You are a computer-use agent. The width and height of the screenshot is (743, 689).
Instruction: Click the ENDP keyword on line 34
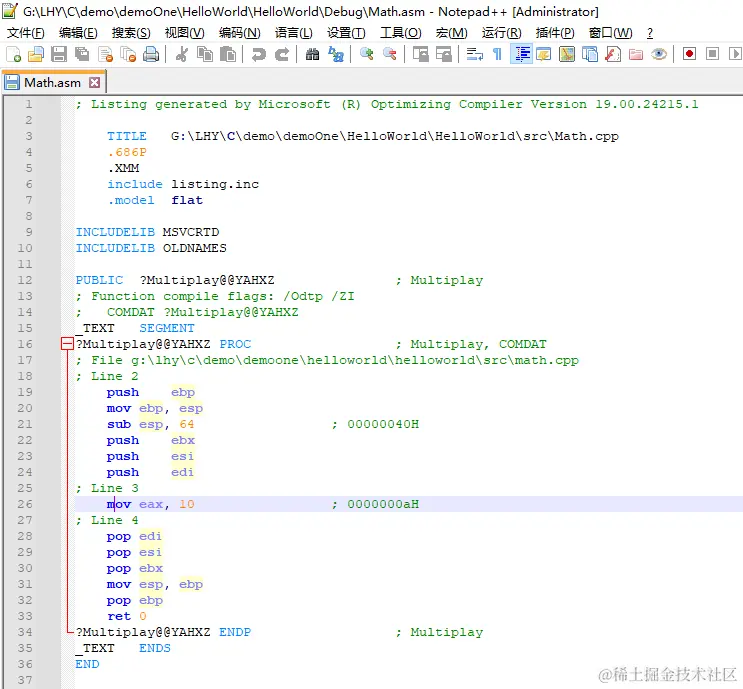click(x=235, y=632)
